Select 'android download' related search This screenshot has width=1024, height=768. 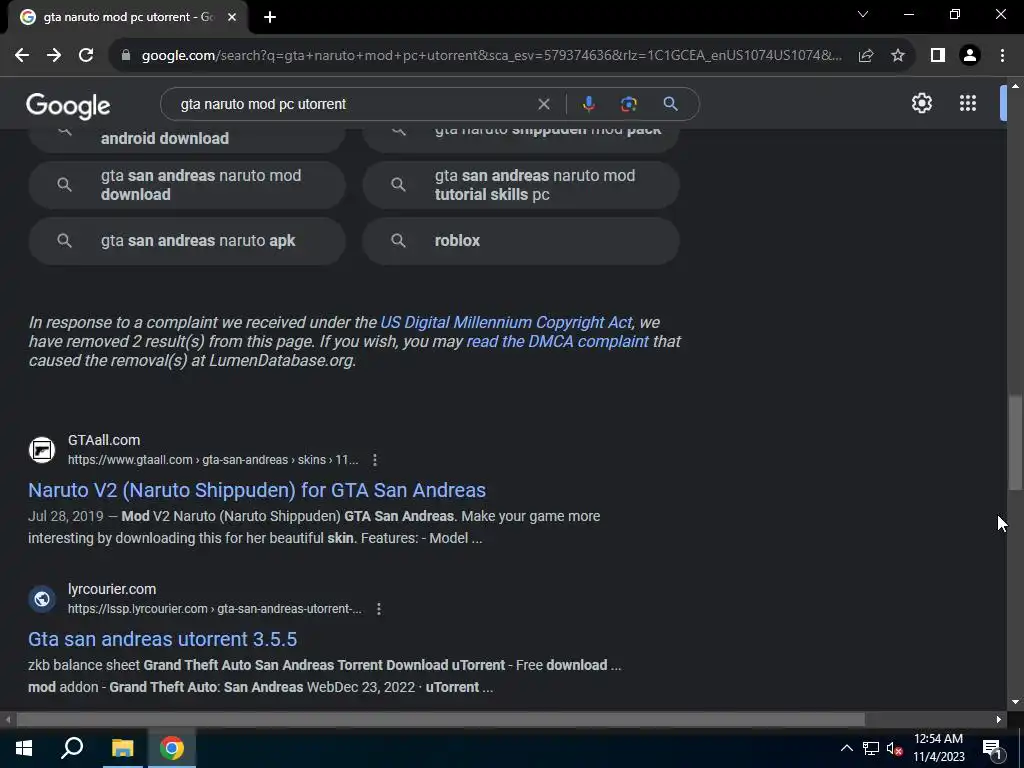coord(187,139)
